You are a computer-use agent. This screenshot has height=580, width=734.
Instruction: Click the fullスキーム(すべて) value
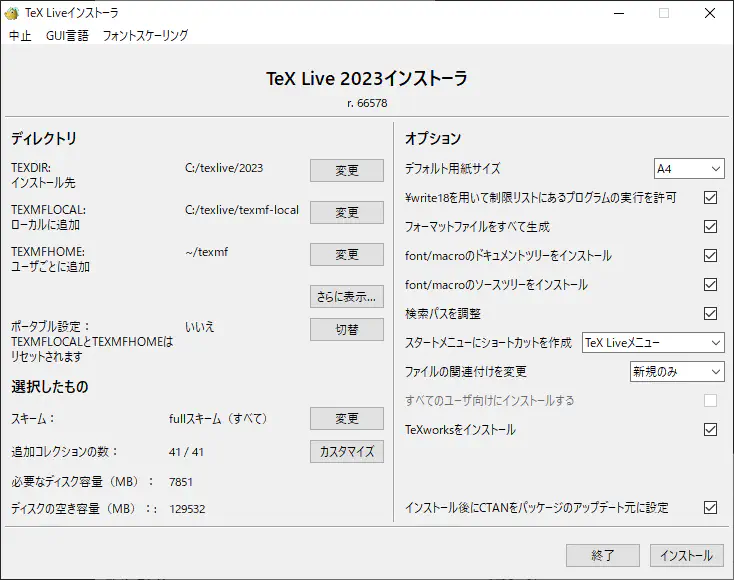coord(218,418)
